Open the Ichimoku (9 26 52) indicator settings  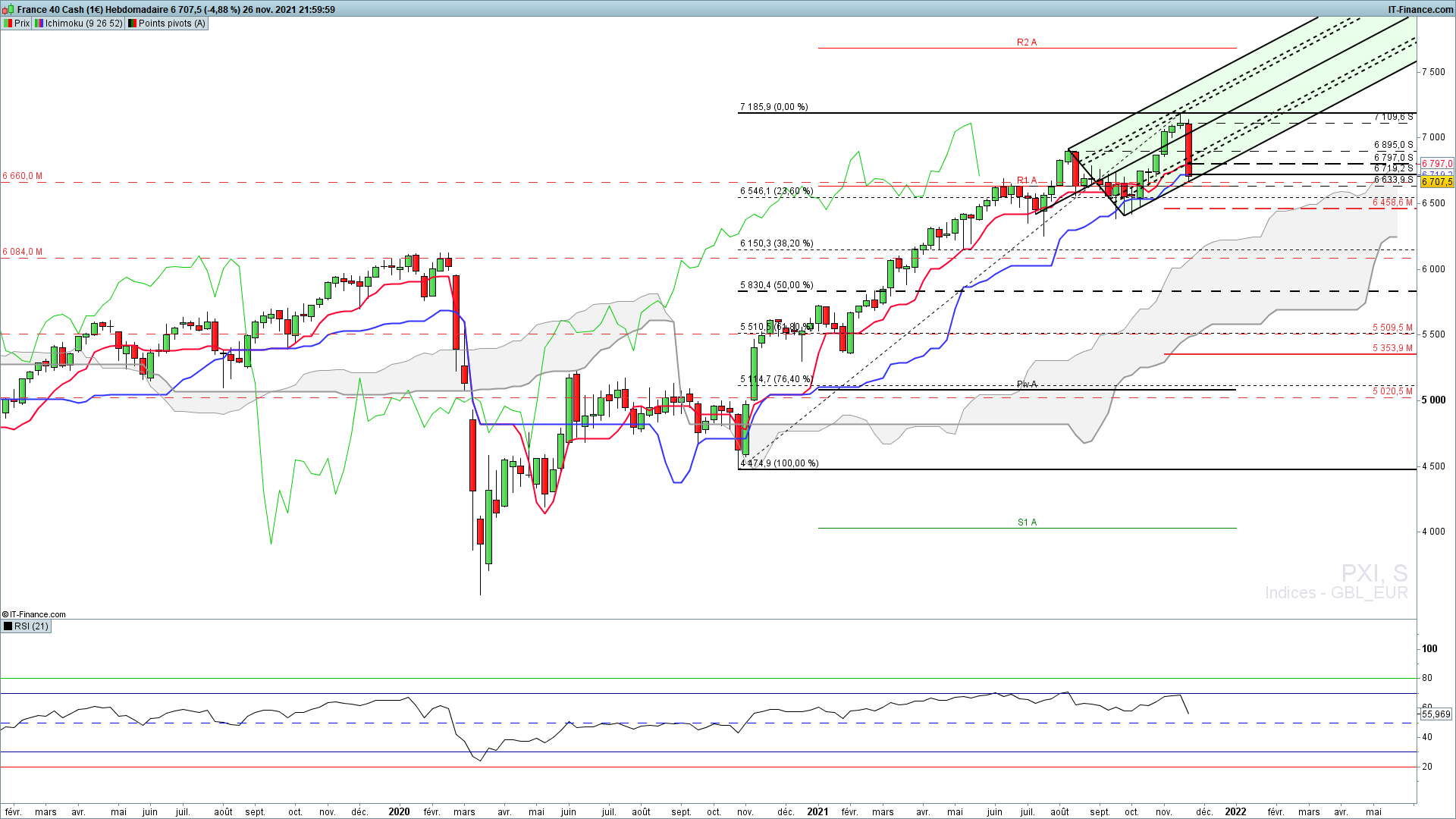point(83,24)
